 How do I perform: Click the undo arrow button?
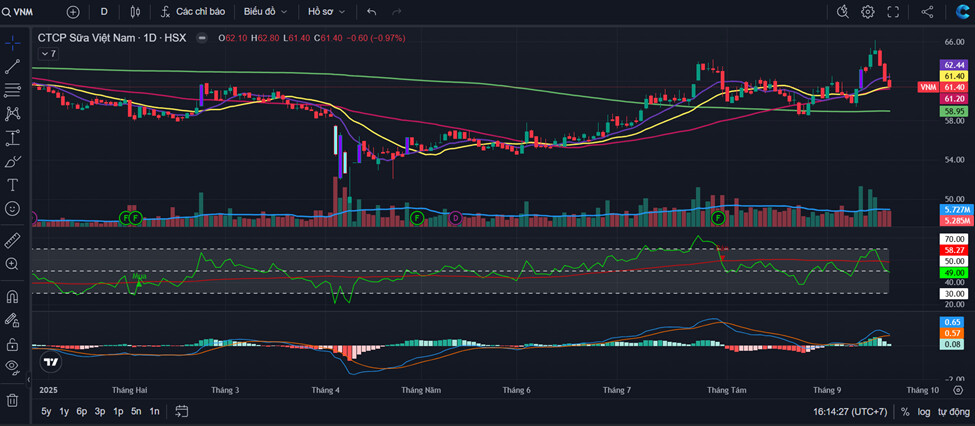pyautogui.click(x=372, y=12)
